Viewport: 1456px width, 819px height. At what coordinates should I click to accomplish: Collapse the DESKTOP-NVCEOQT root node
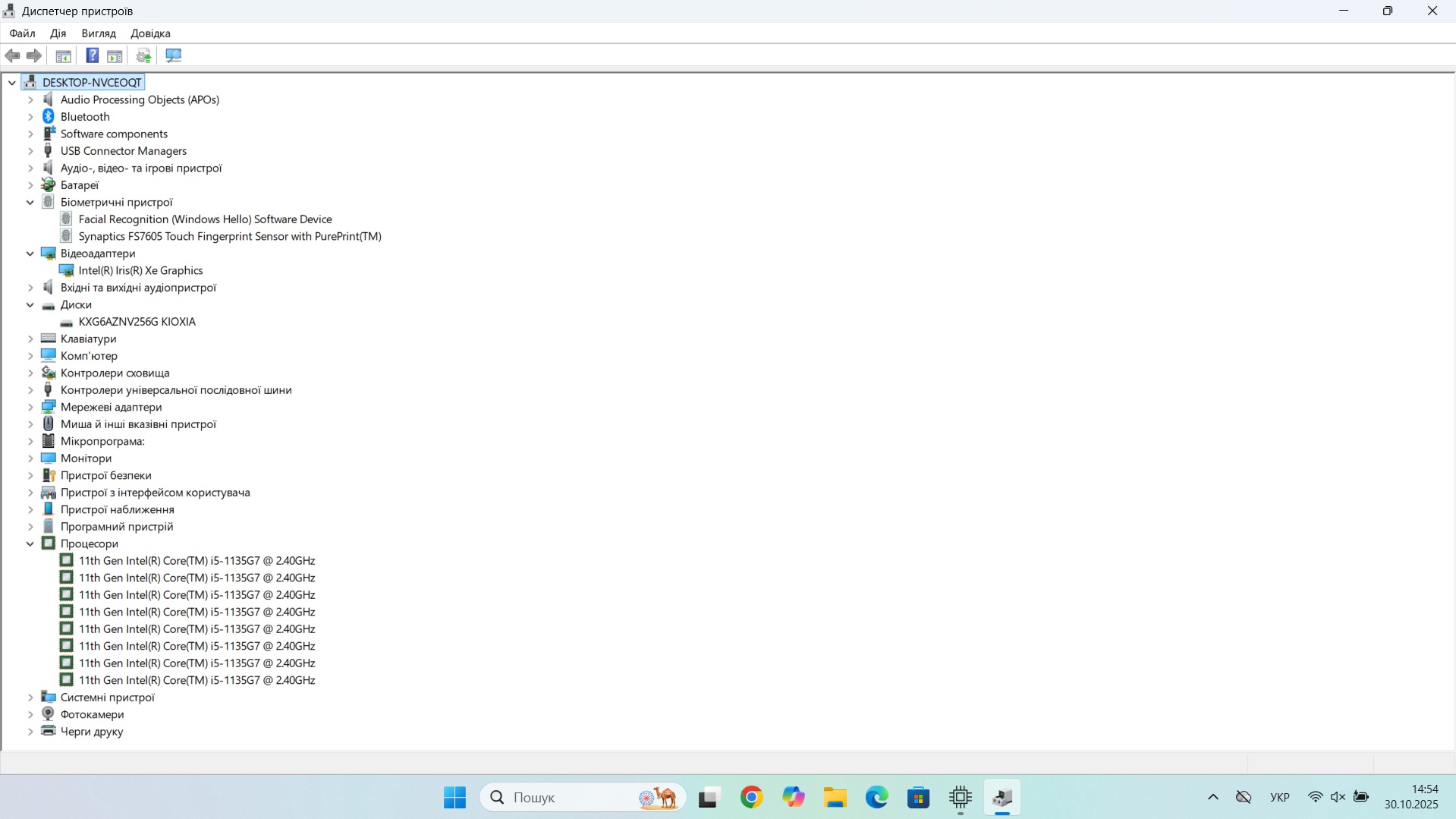tap(12, 83)
